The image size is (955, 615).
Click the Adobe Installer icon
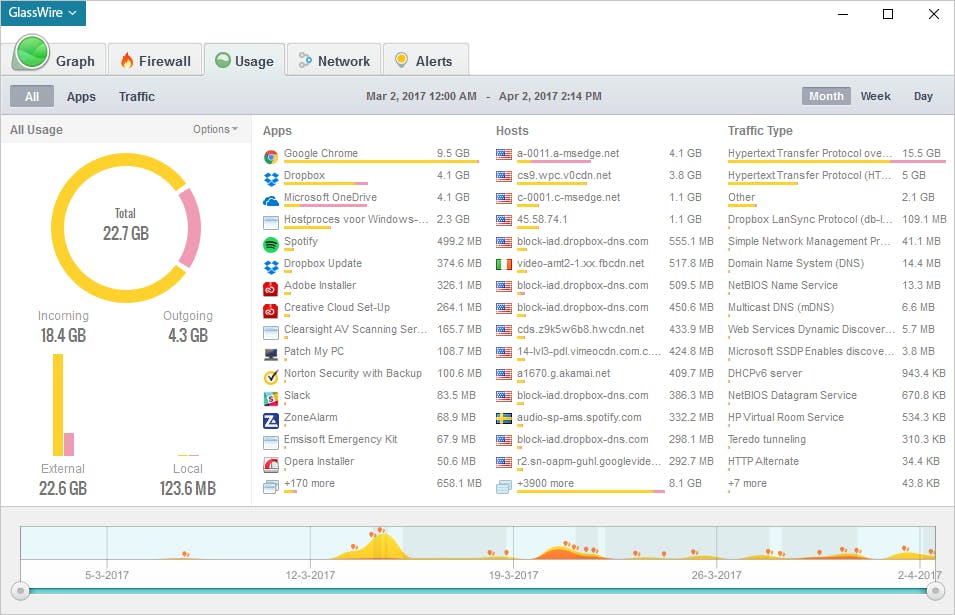[271, 289]
